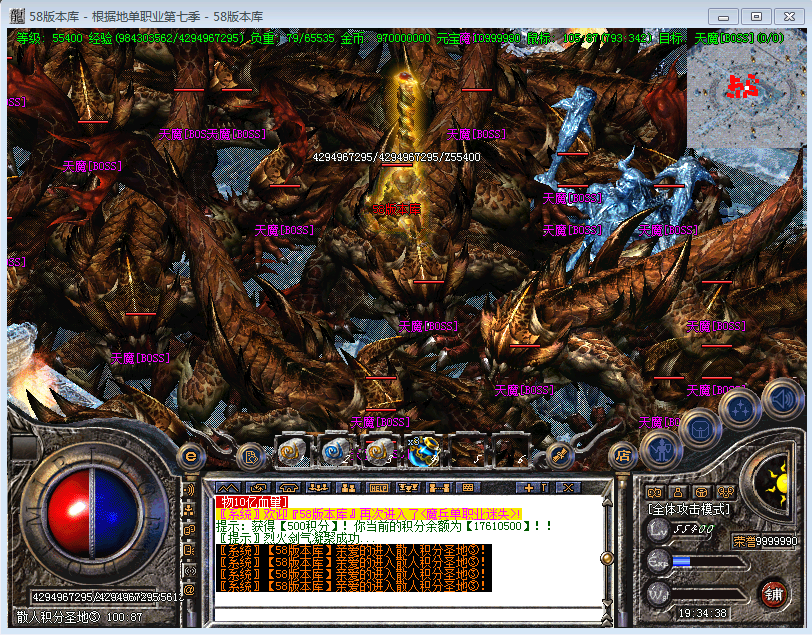Click the round "e" button beside the belt

(191, 456)
